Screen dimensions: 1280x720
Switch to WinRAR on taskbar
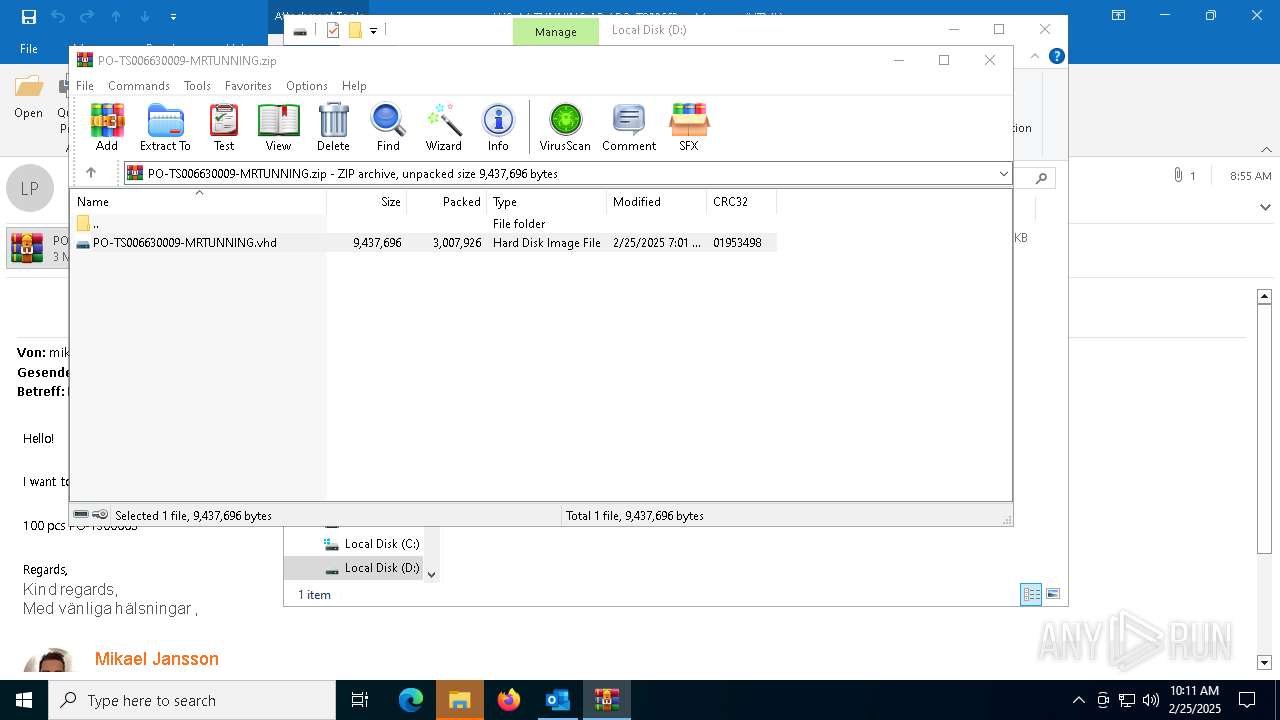[x=606, y=700]
